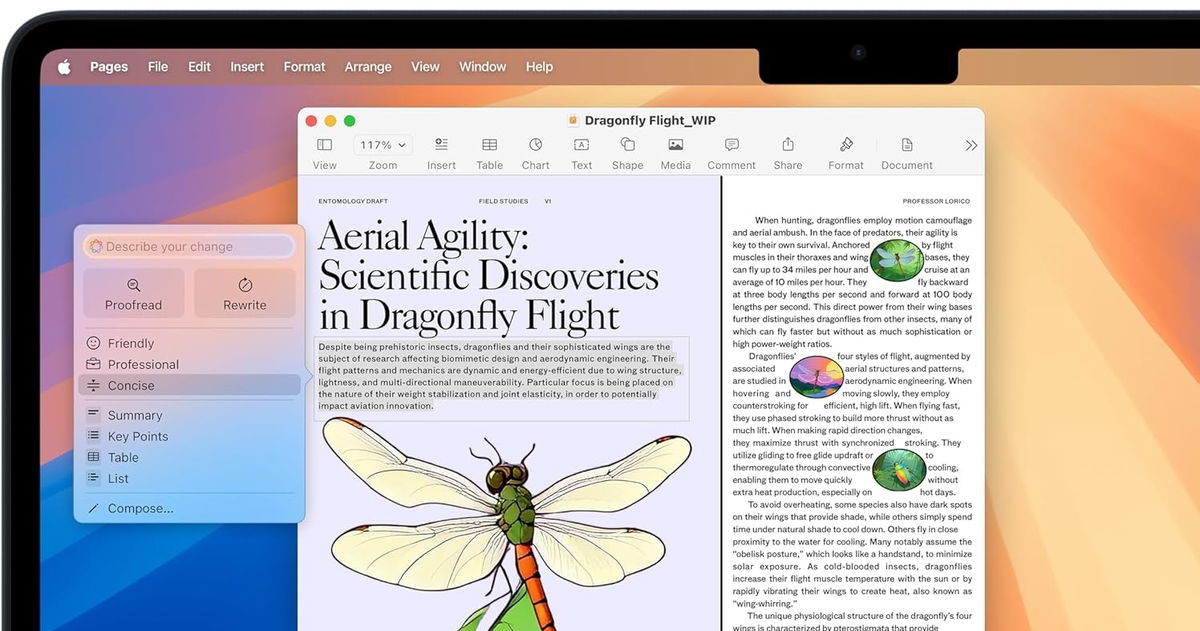Expand the toolbar overflow chevrons
Image resolution: width=1200 pixels, height=631 pixels.
tap(971, 146)
